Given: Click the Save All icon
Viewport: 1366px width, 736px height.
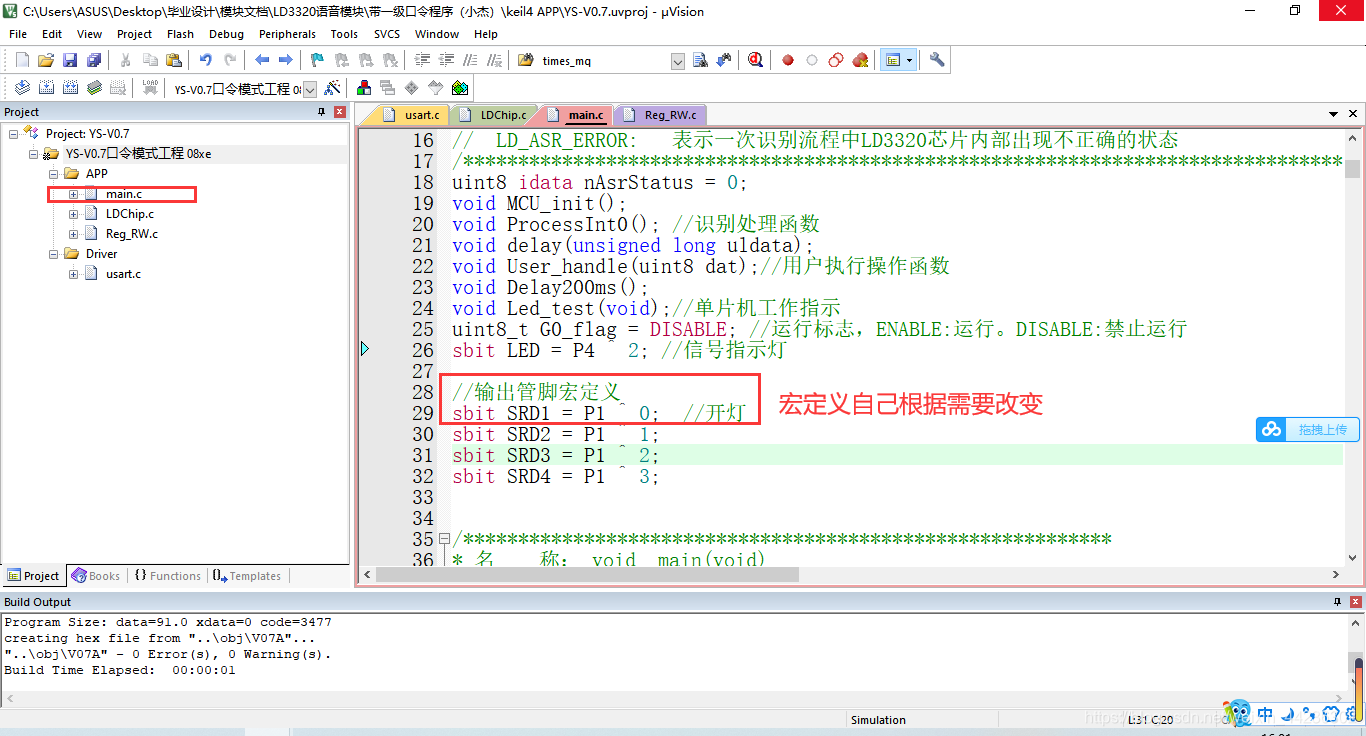Looking at the screenshot, I should pos(93,60).
